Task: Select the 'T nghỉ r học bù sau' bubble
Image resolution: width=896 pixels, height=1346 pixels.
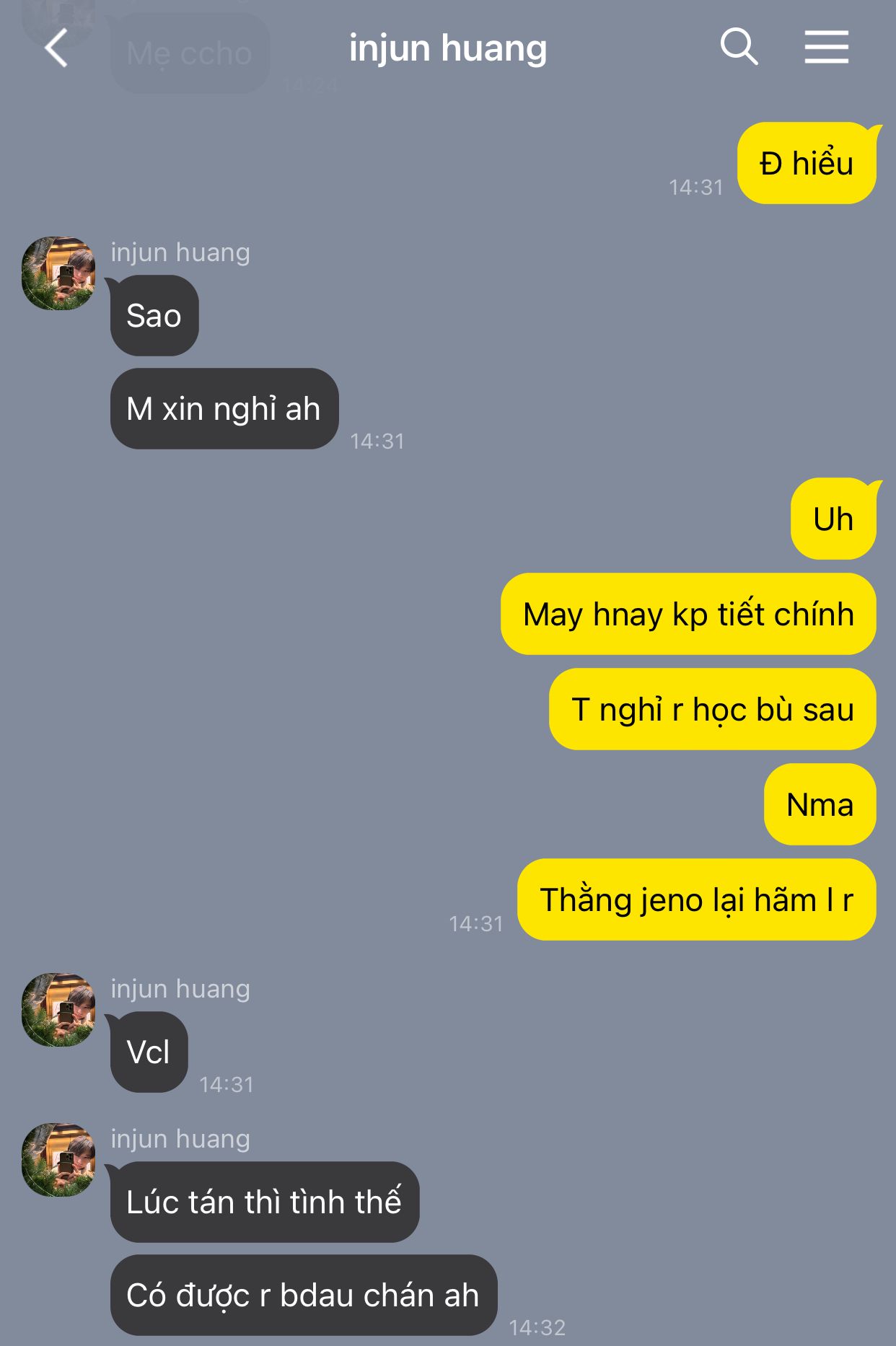Action: (713, 710)
